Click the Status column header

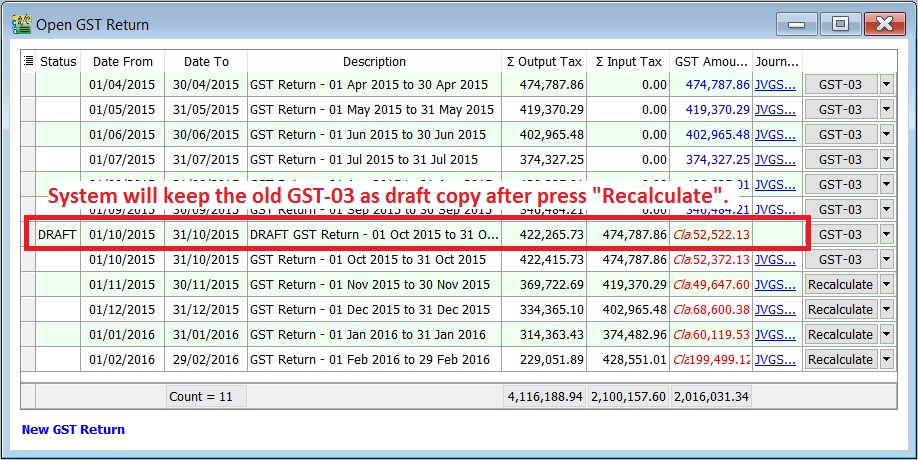(x=58, y=62)
